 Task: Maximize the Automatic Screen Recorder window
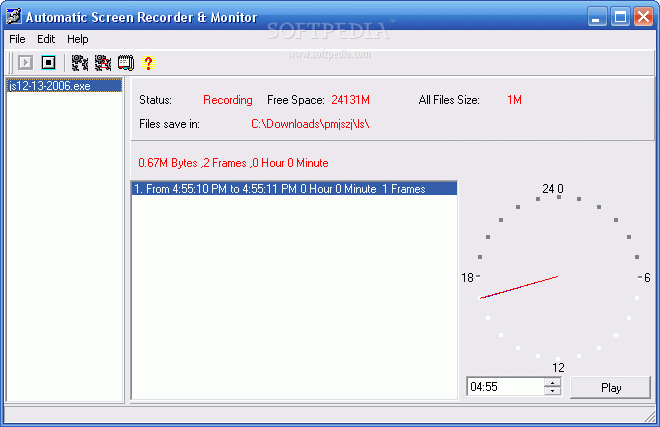[620, 17]
